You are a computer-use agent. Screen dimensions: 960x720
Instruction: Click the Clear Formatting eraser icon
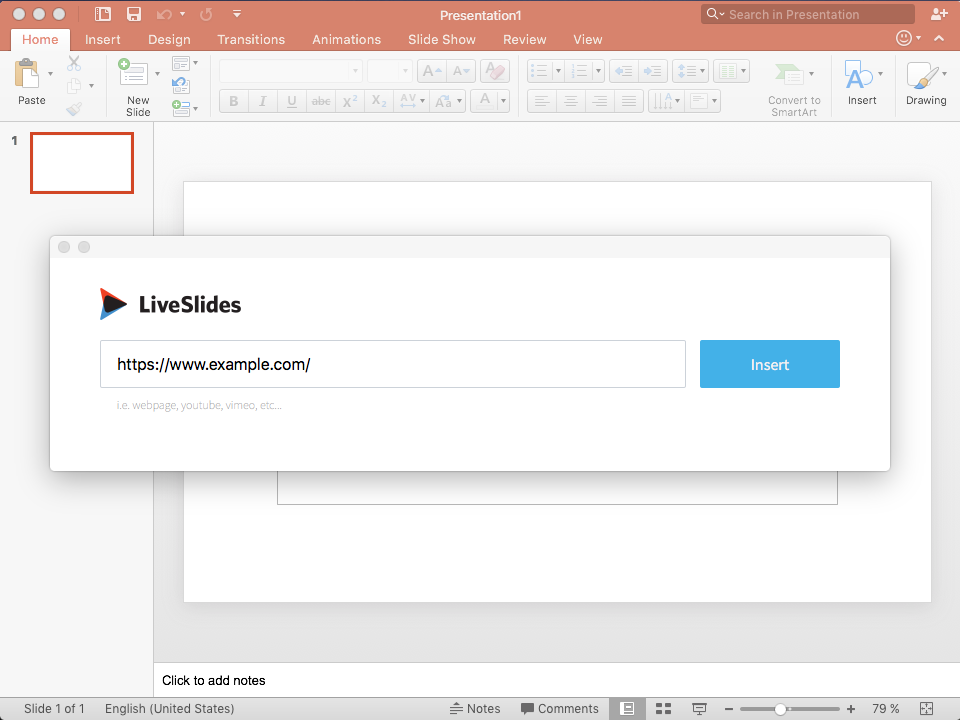click(x=495, y=72)
